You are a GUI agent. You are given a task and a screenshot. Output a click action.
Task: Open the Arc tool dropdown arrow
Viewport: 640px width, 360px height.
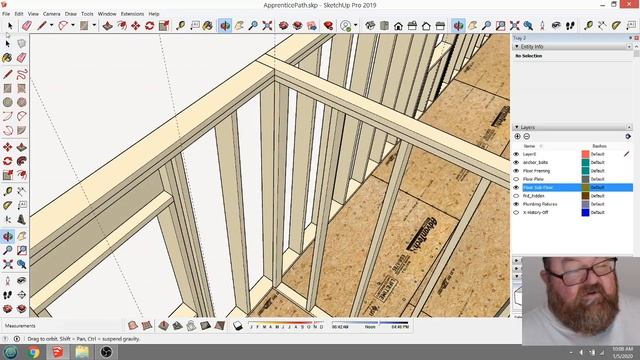(73, 26)
